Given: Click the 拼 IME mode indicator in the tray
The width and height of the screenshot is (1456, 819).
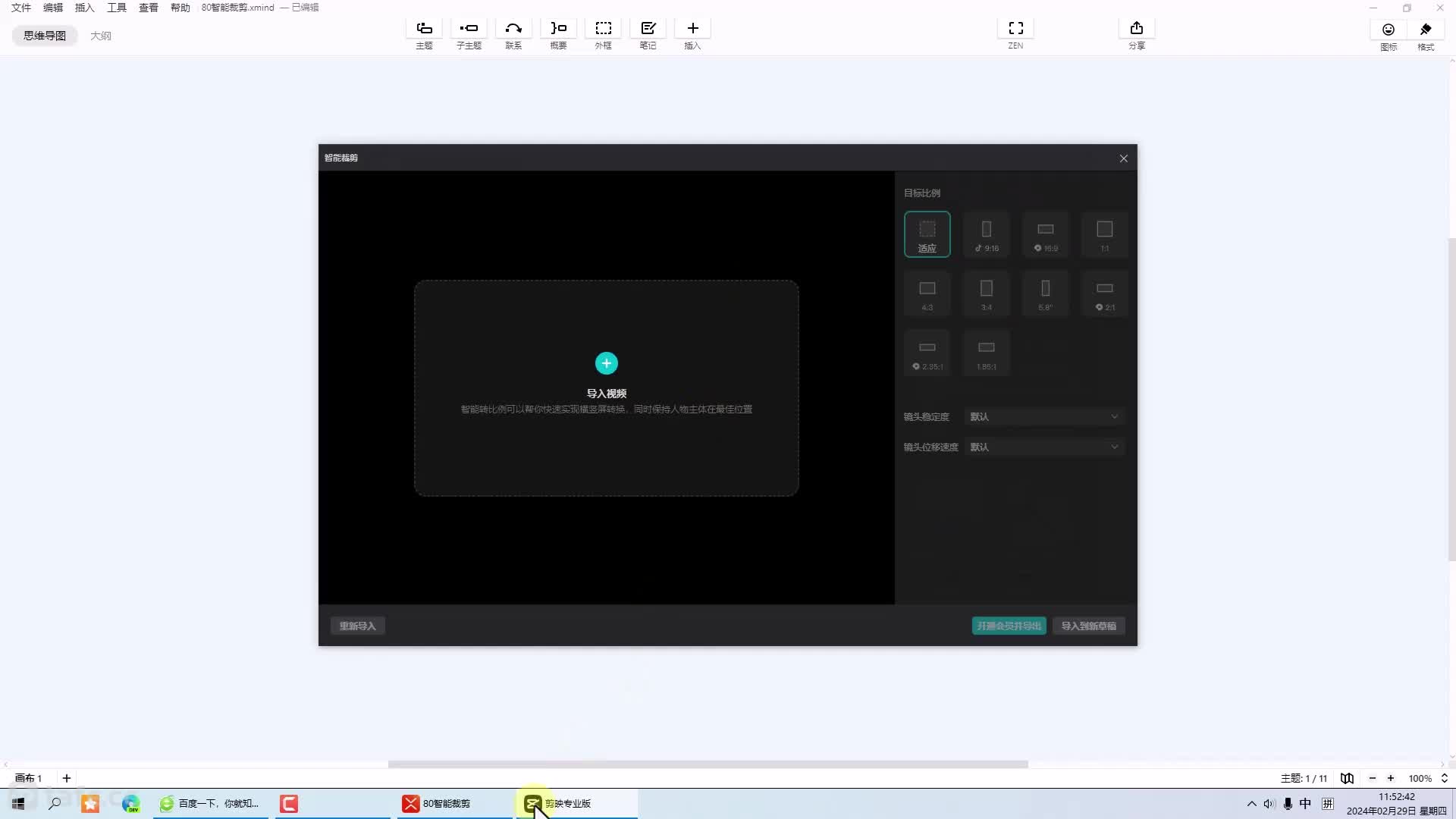Looking at the screenshot, I should point(1328,803).
